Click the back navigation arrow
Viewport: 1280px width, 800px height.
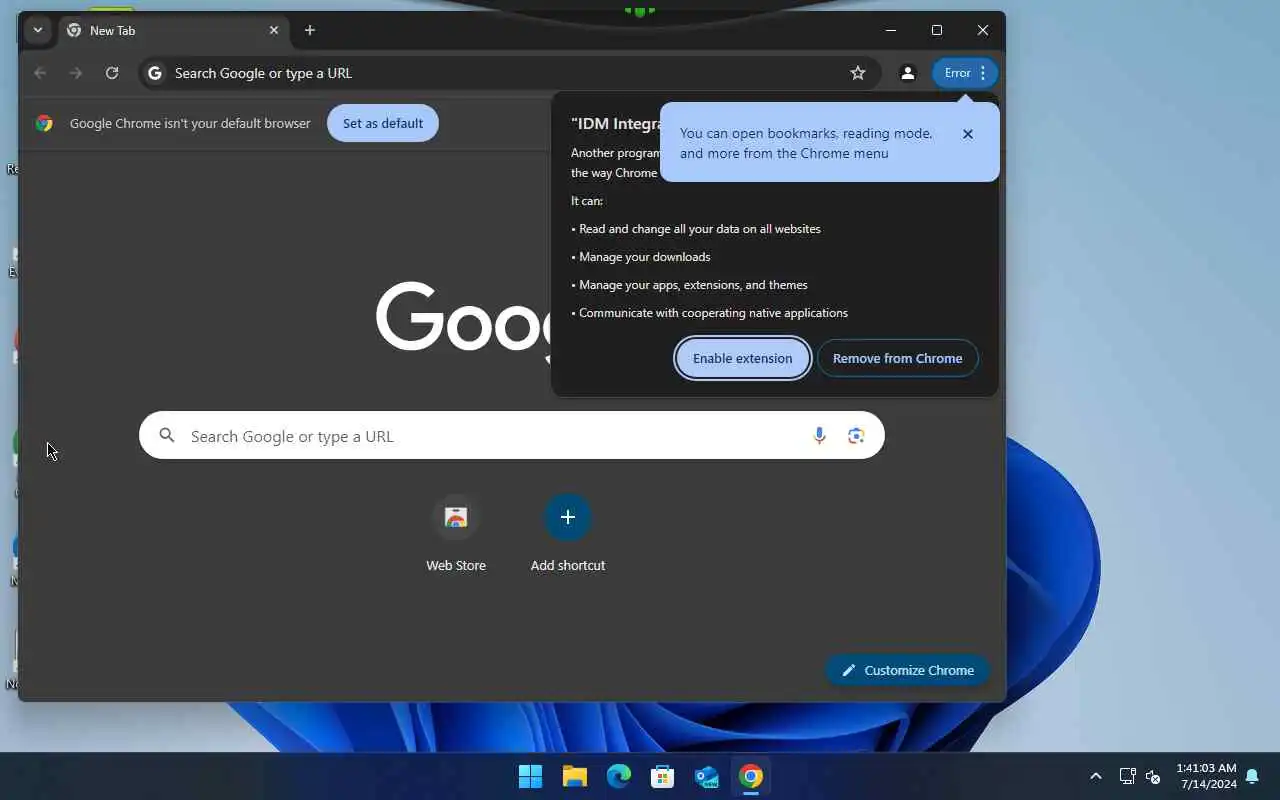(40, 73)
